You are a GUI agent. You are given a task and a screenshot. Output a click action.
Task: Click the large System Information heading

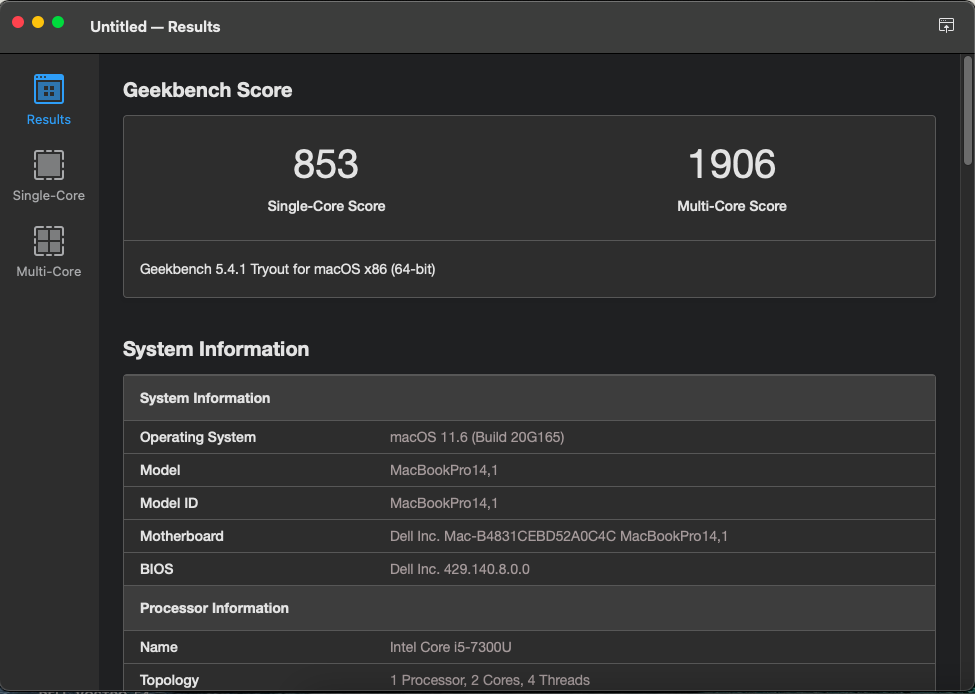[x=216, y=349]
